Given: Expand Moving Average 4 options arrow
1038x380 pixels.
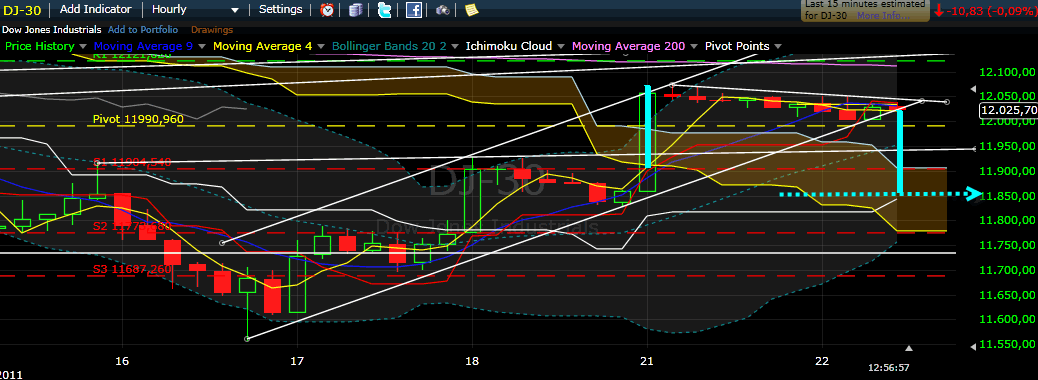Looking at the screenshot, I should point(320,46).
